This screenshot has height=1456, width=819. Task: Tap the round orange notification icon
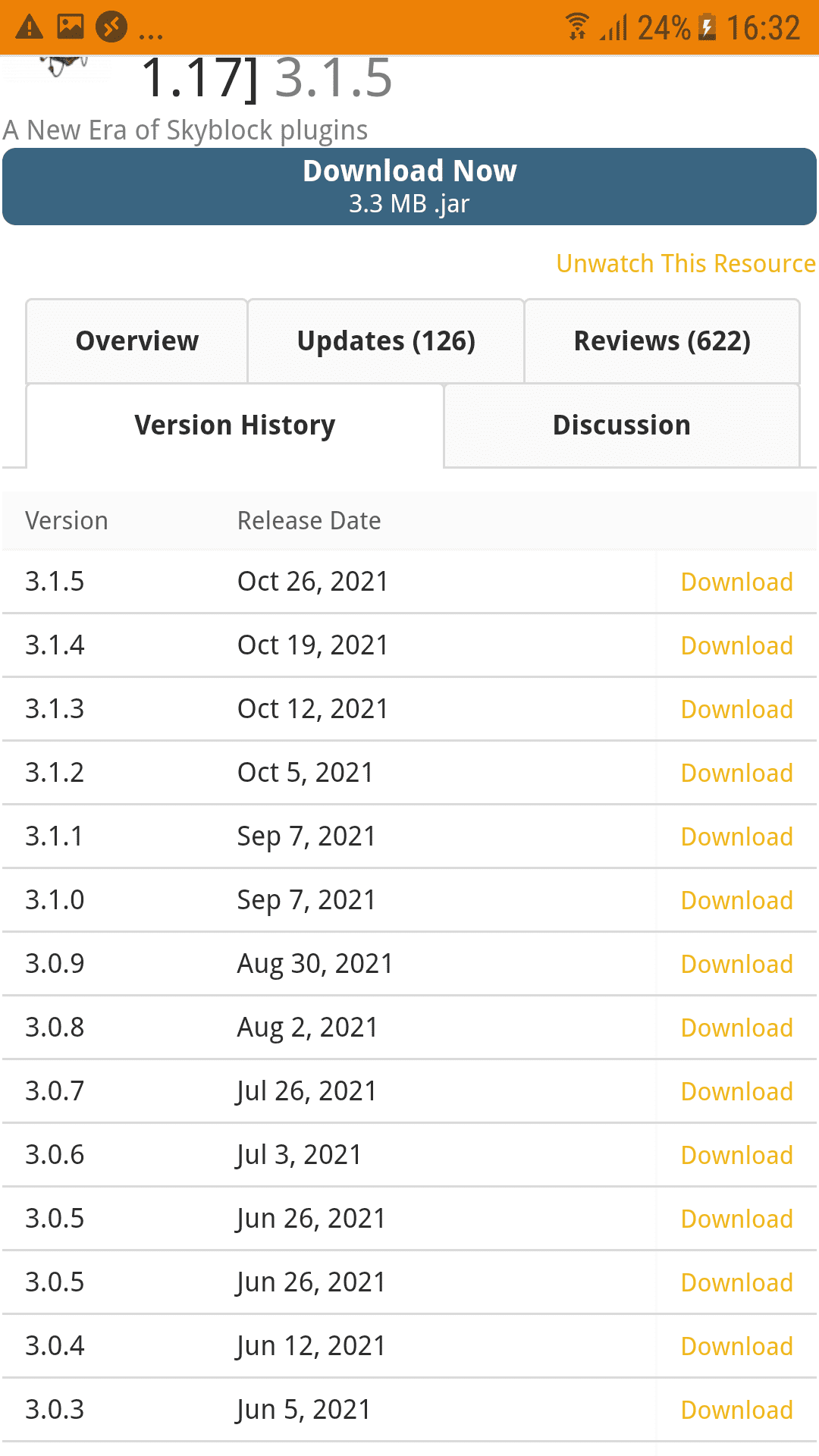(111, 27)
